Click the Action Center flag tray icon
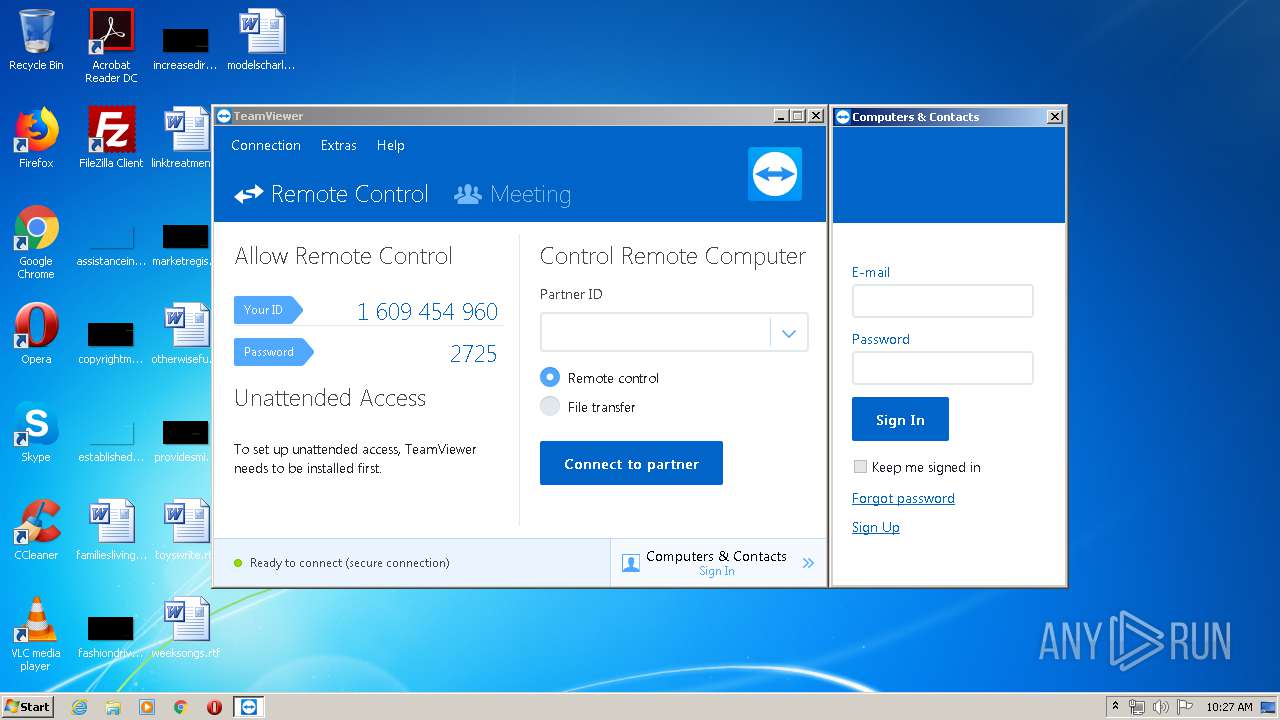This screenshot has height=720, width=1280. (x=1184, y=707)
